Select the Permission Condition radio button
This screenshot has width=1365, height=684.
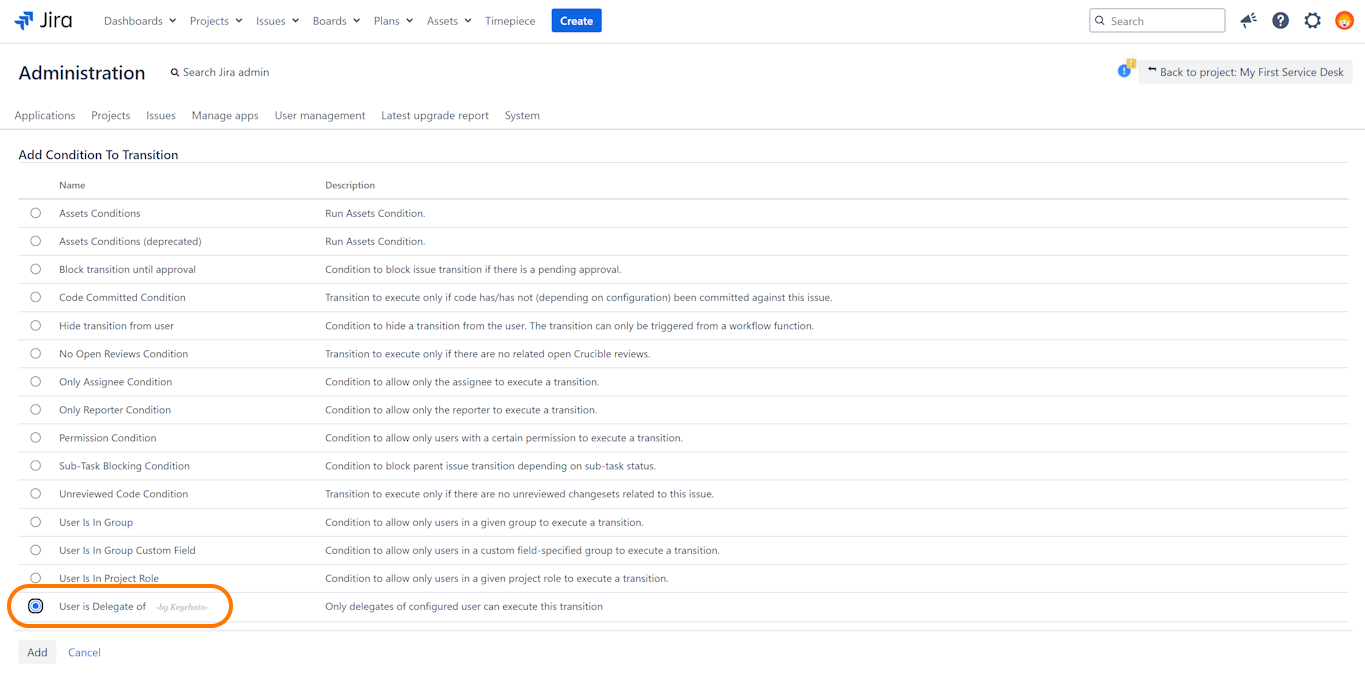(x=36, y=438)
